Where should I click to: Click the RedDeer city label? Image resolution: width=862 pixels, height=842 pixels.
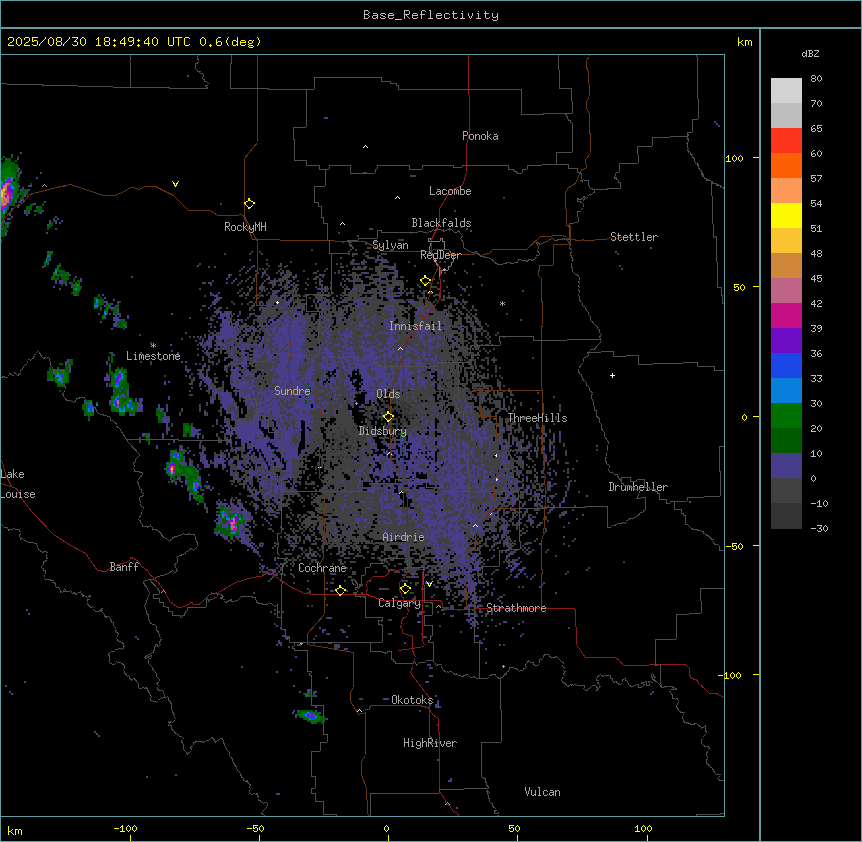(440, 255)
